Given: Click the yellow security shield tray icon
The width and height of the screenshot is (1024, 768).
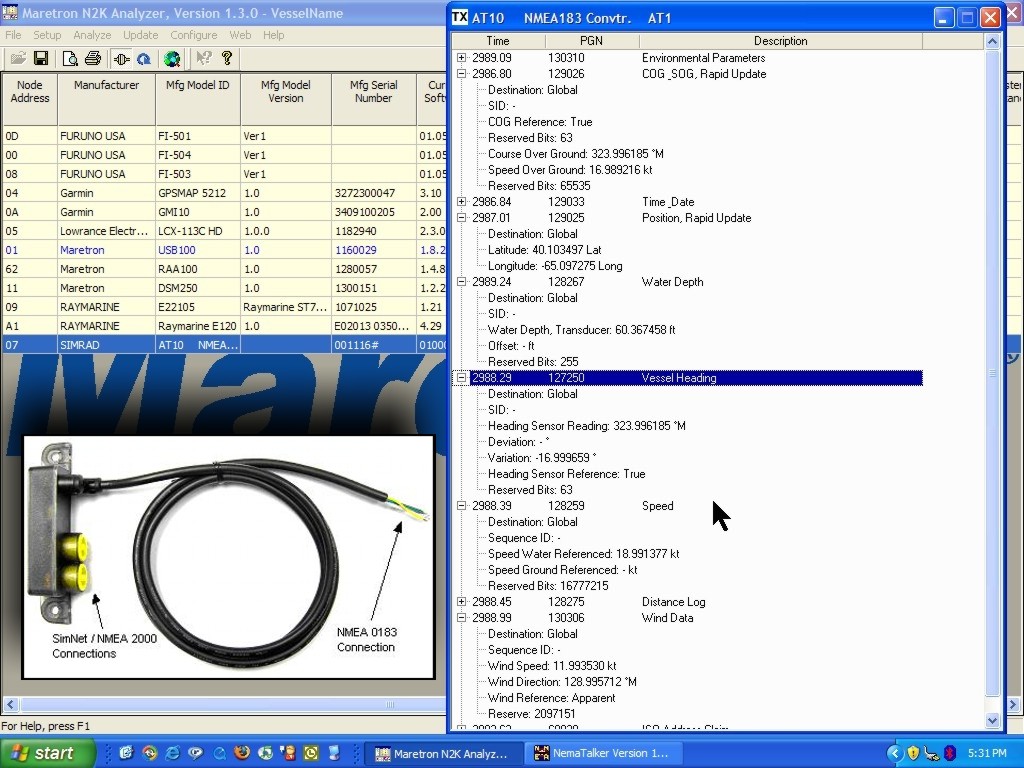Looking at the screenshot, I should pyautogui.click(x=913, y=753).
